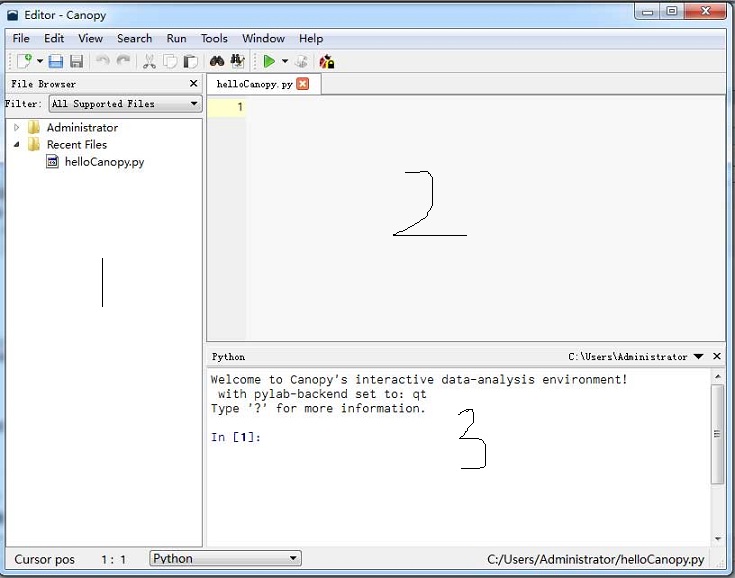Image resolution: width=735 pixels, height=578 pixels.
Task: Paste from clipboard icon
Action: pos(190,61)
